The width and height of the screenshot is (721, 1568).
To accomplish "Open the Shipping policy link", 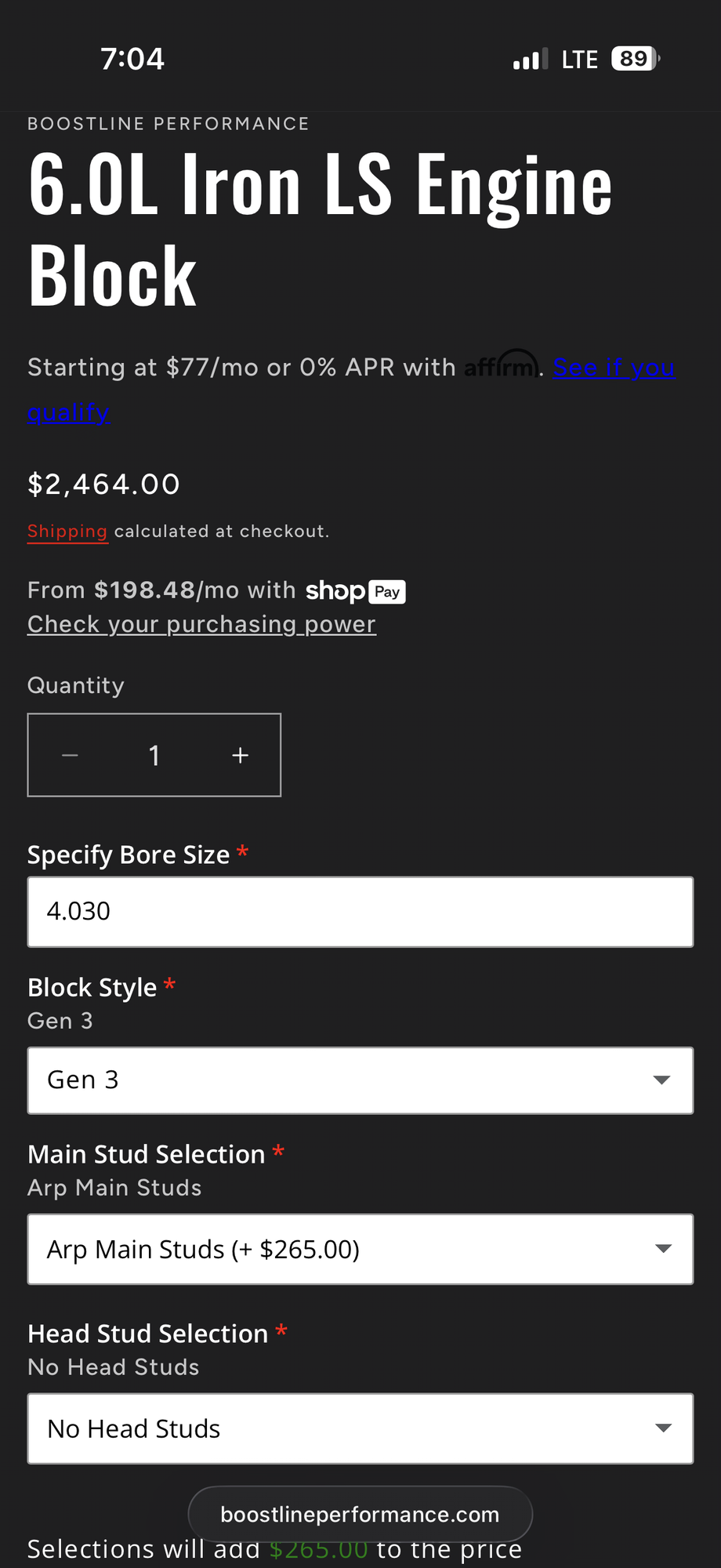I will point(67,532).
